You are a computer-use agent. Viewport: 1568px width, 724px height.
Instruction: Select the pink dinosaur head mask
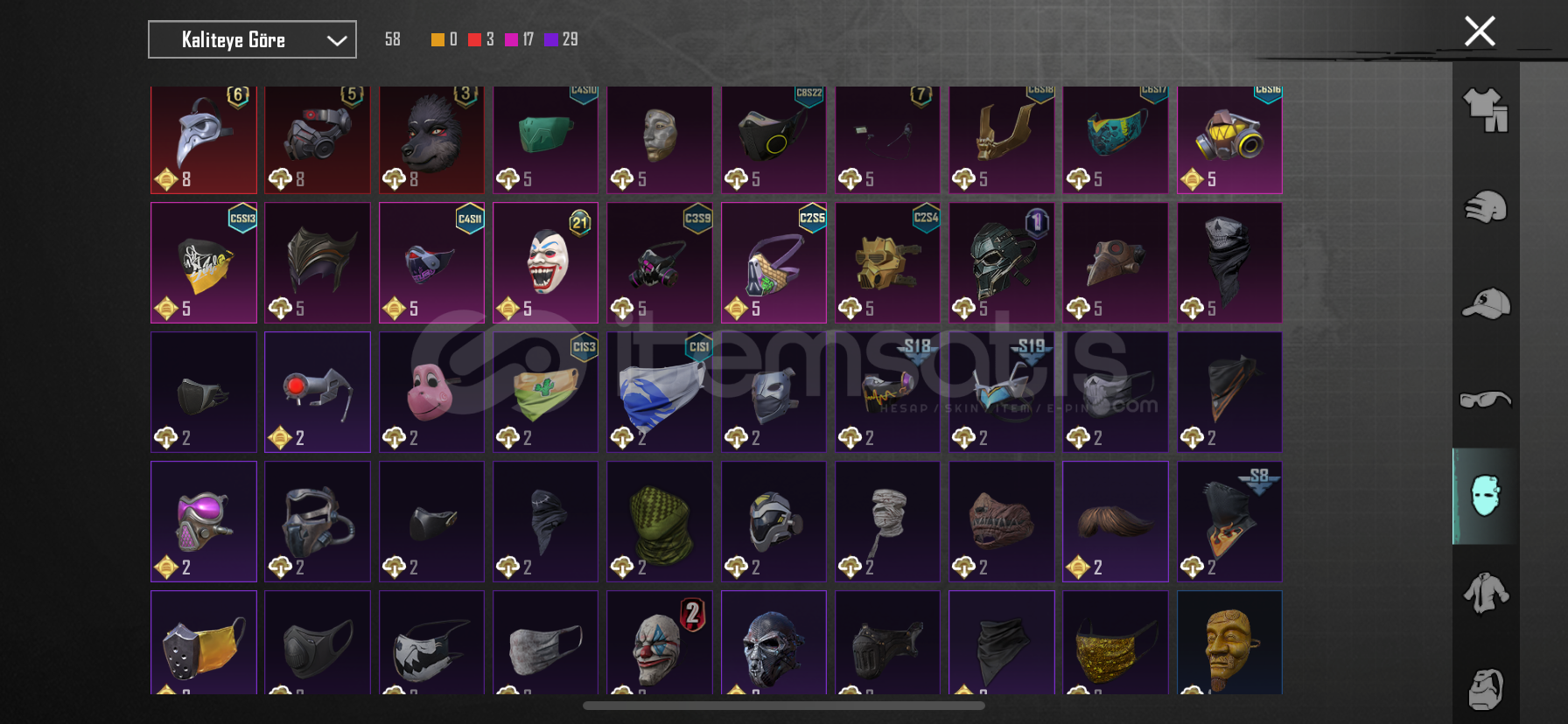pyautogui.click(x=431, y=392)
